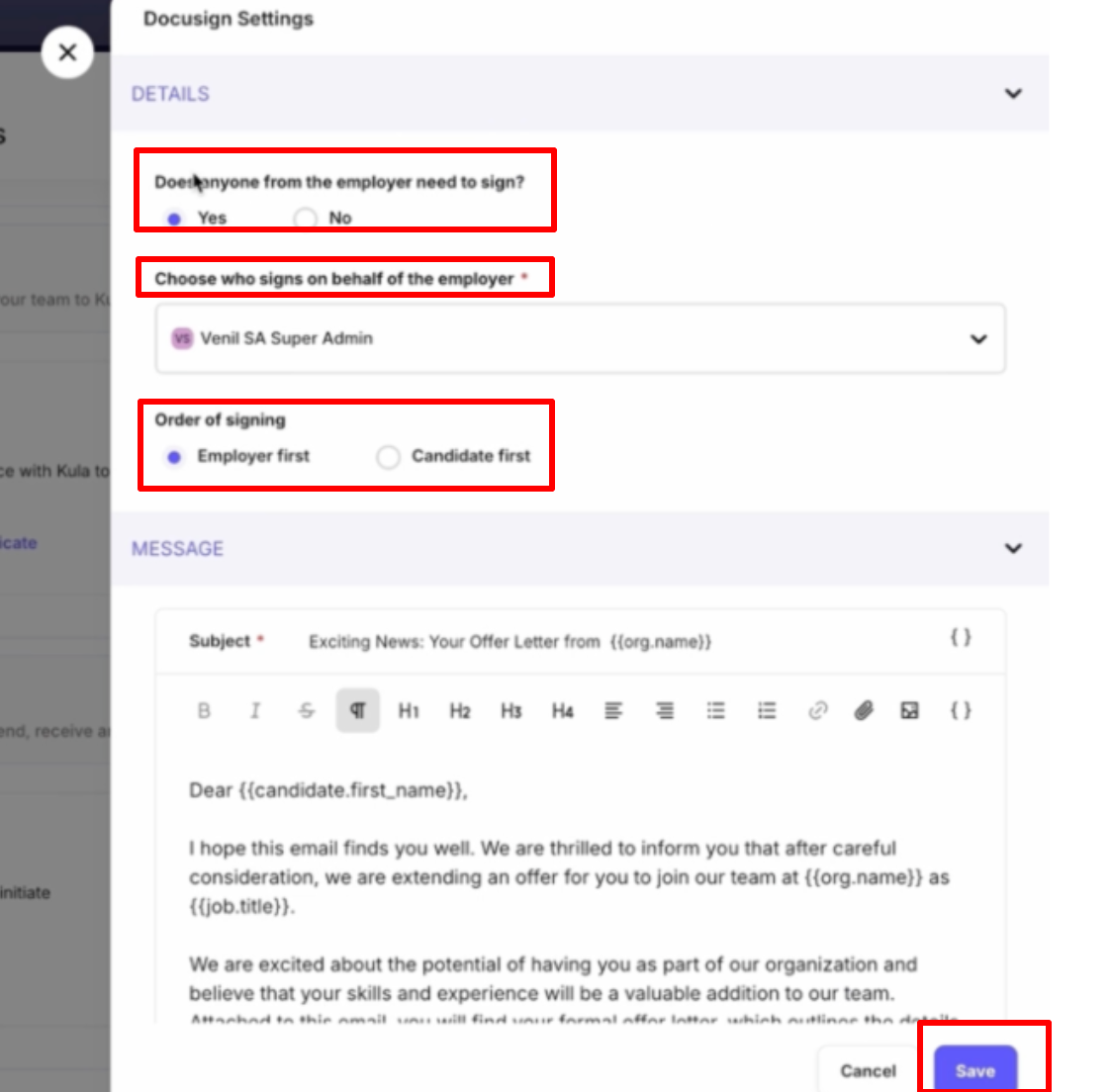This screenshot has width=1112, height=1092.
Task: Toggle italic formatting
Action: [255, 710]
